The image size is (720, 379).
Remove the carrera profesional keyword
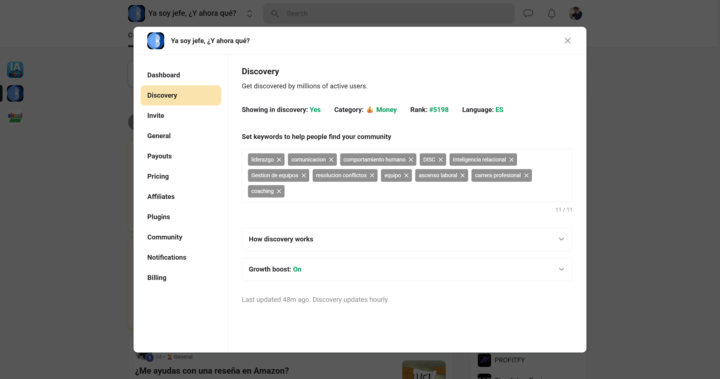pyautogui.click(x=526, y=175)
